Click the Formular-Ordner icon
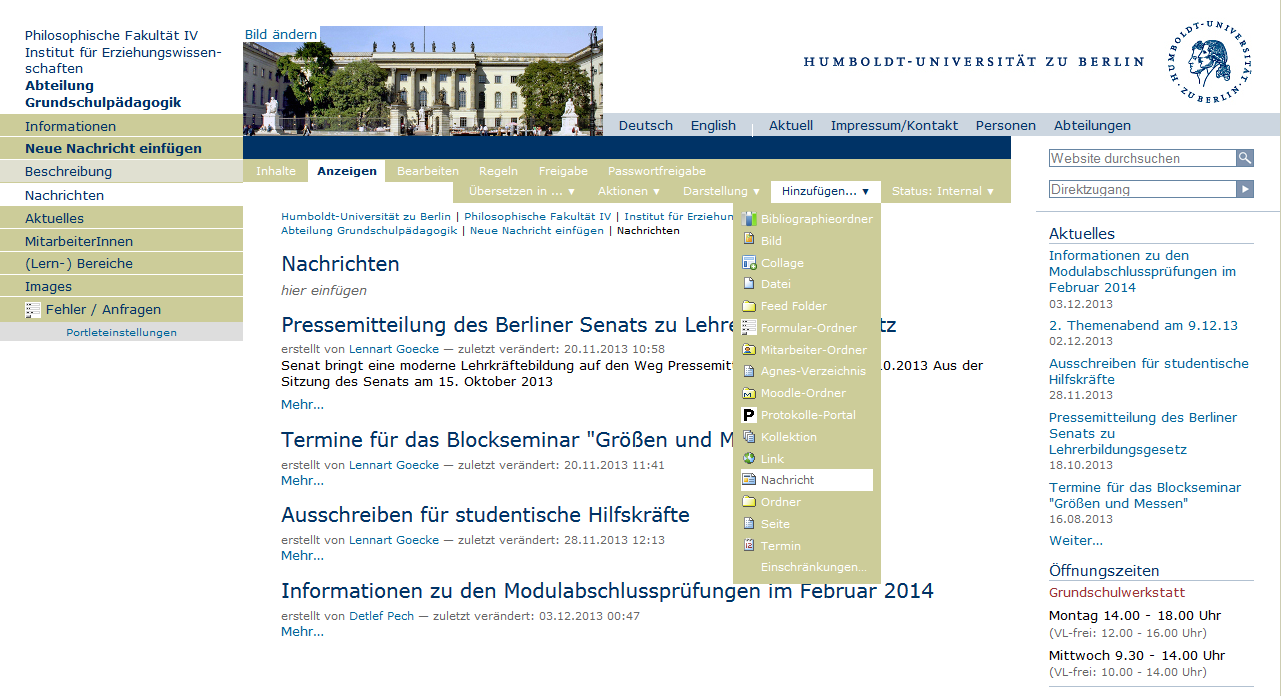Viewport: 1281px width, 696px height. click(x=749, y=328)
